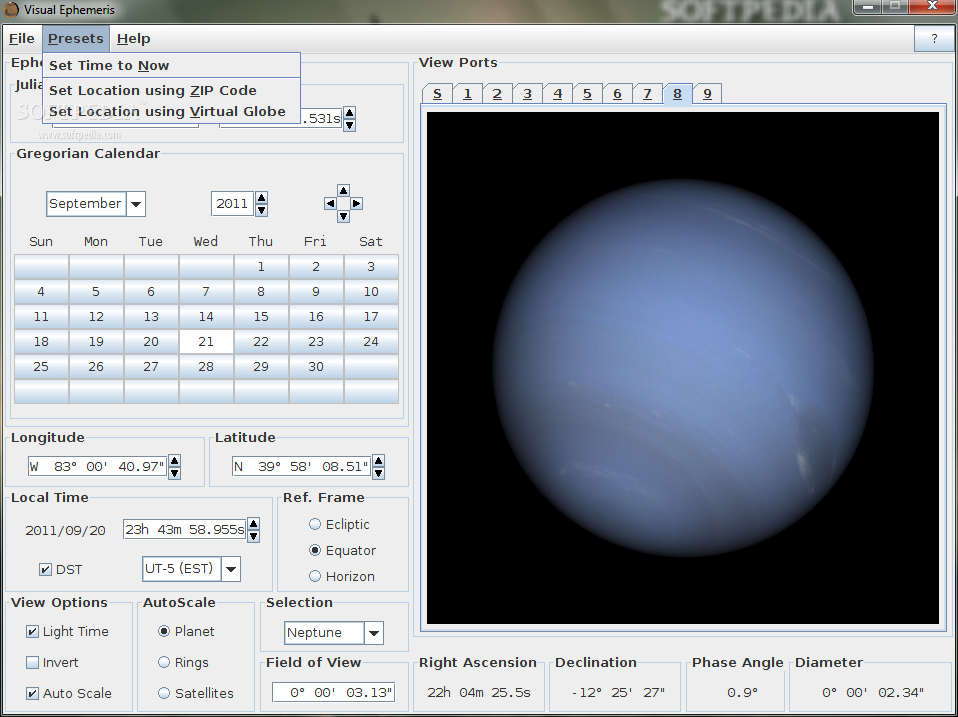The height and width of the screenshot is (717, 958).
Task: Decrease Julian time seconds spinner down
Action: (x=349, y=125)
